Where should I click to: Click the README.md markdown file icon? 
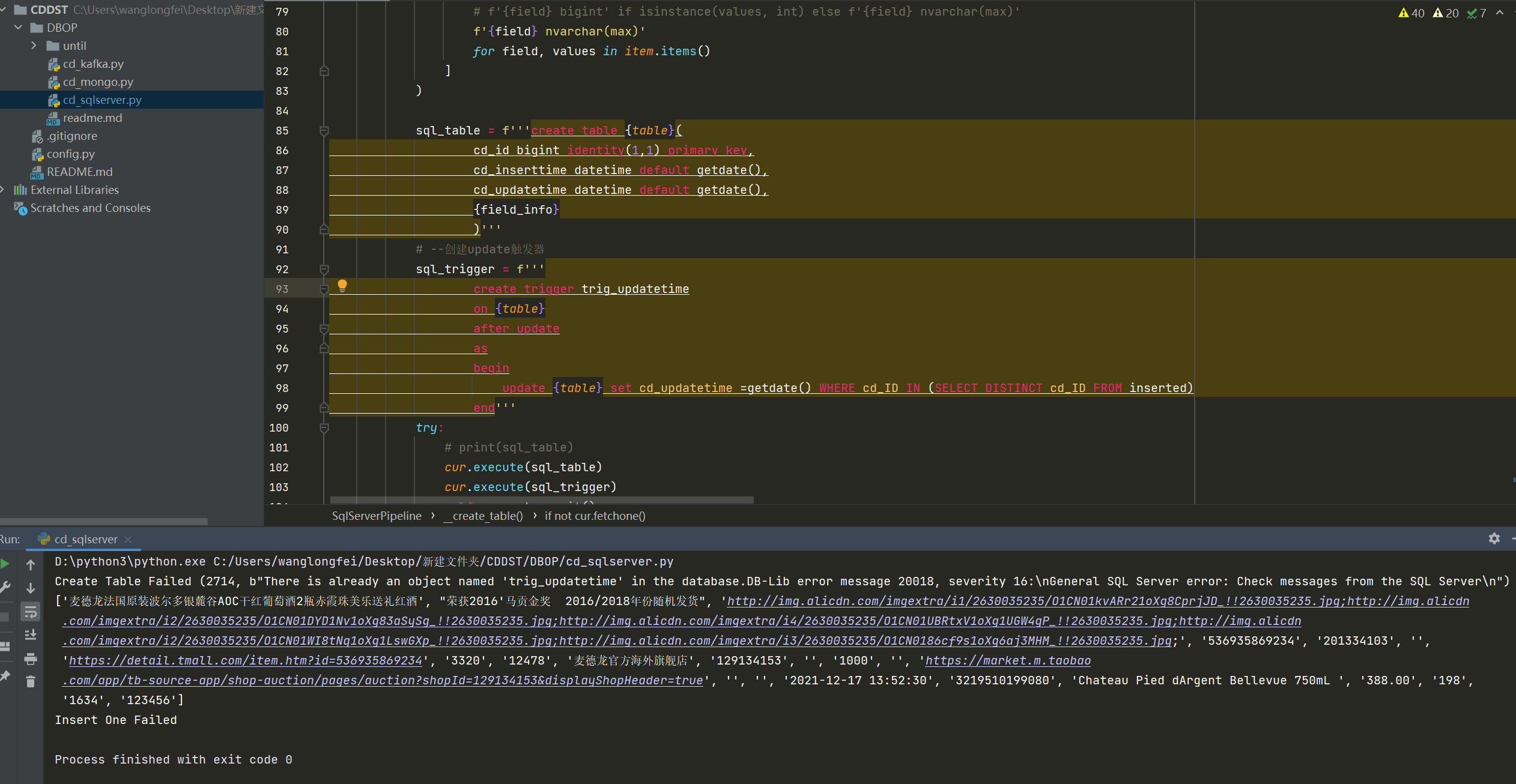click(37, 172)
